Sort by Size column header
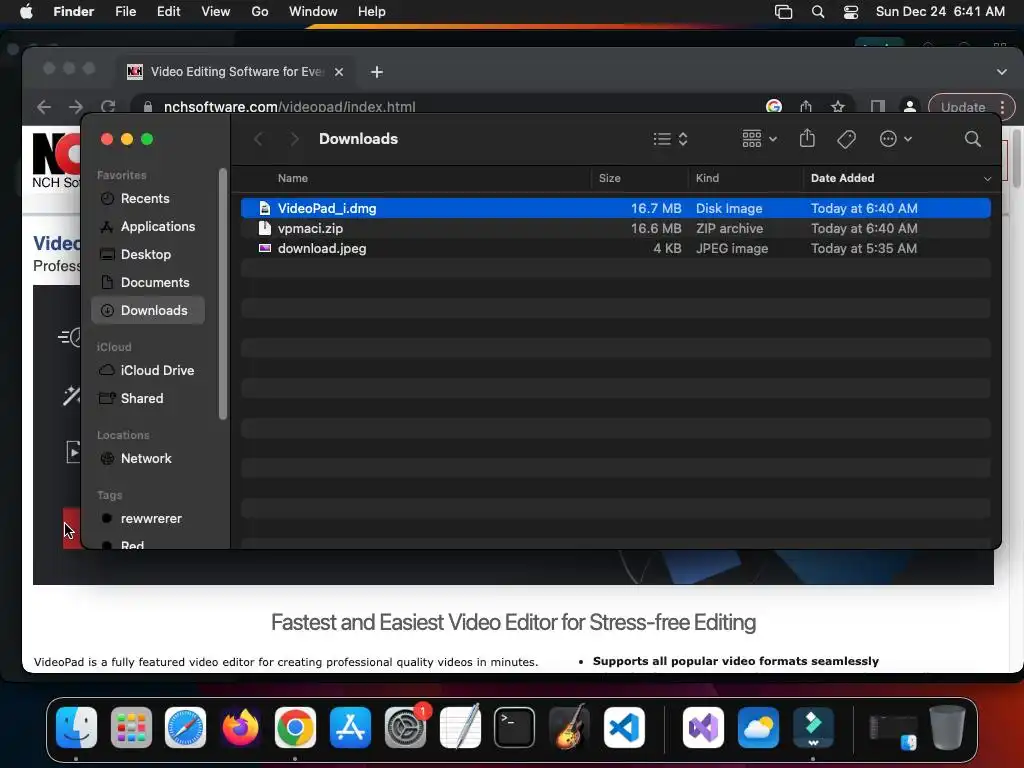The height and width of the screenshot is (768, 1024). [609, 178]
